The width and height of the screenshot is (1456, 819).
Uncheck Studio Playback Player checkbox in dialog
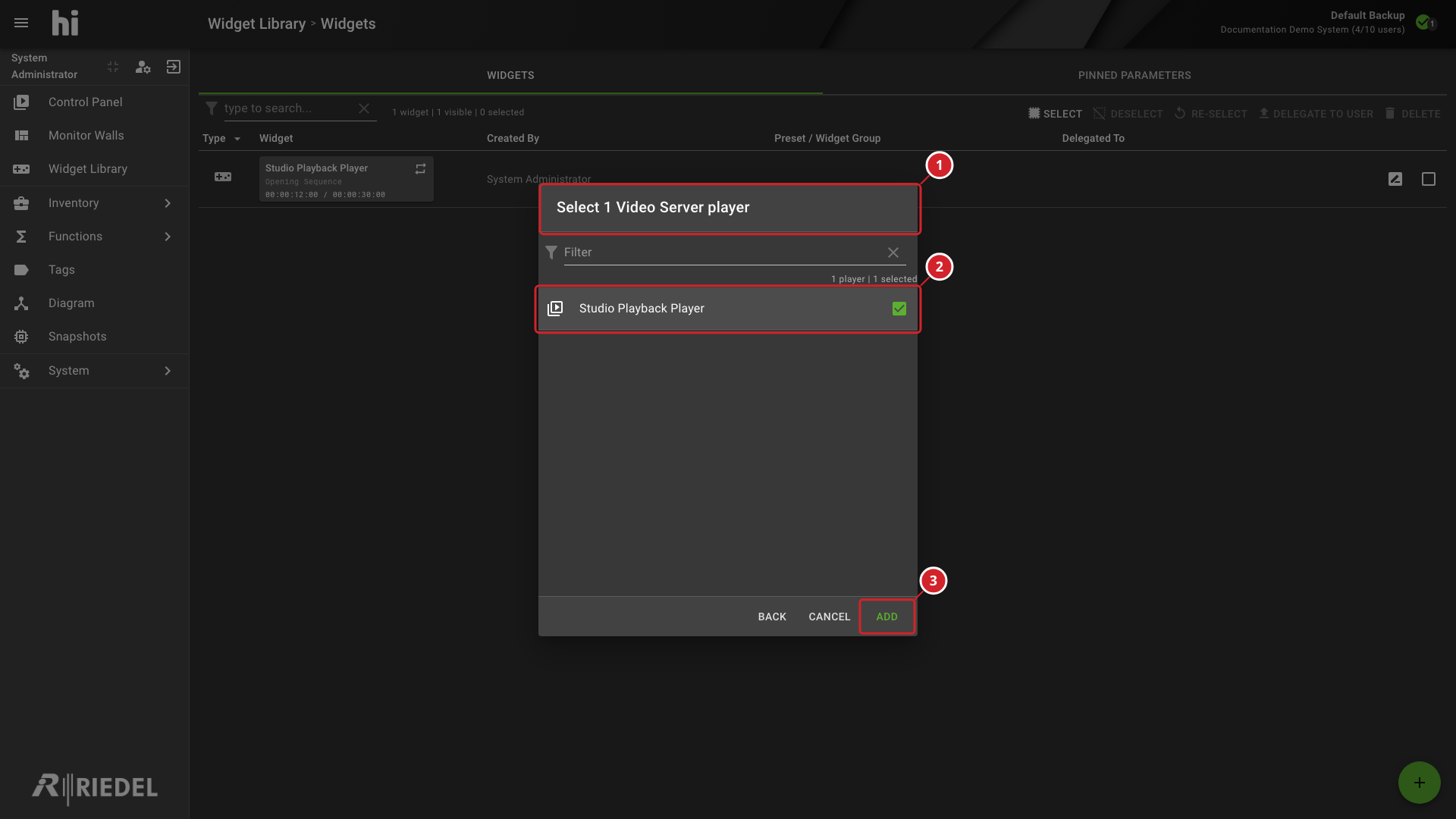[x=899, y=309]
